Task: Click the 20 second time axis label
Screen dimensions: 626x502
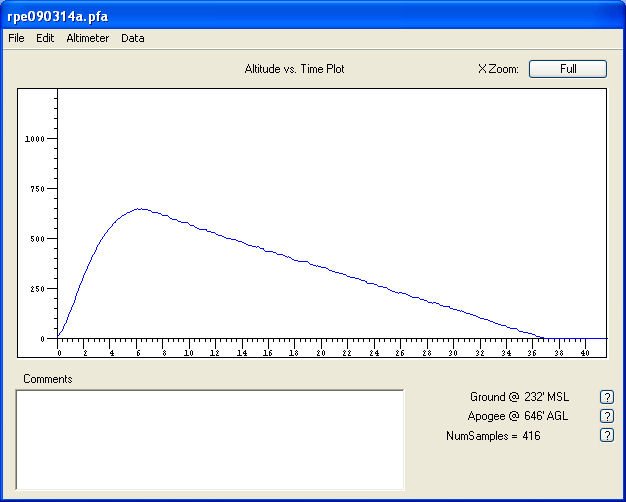Action: coord(321,353)
